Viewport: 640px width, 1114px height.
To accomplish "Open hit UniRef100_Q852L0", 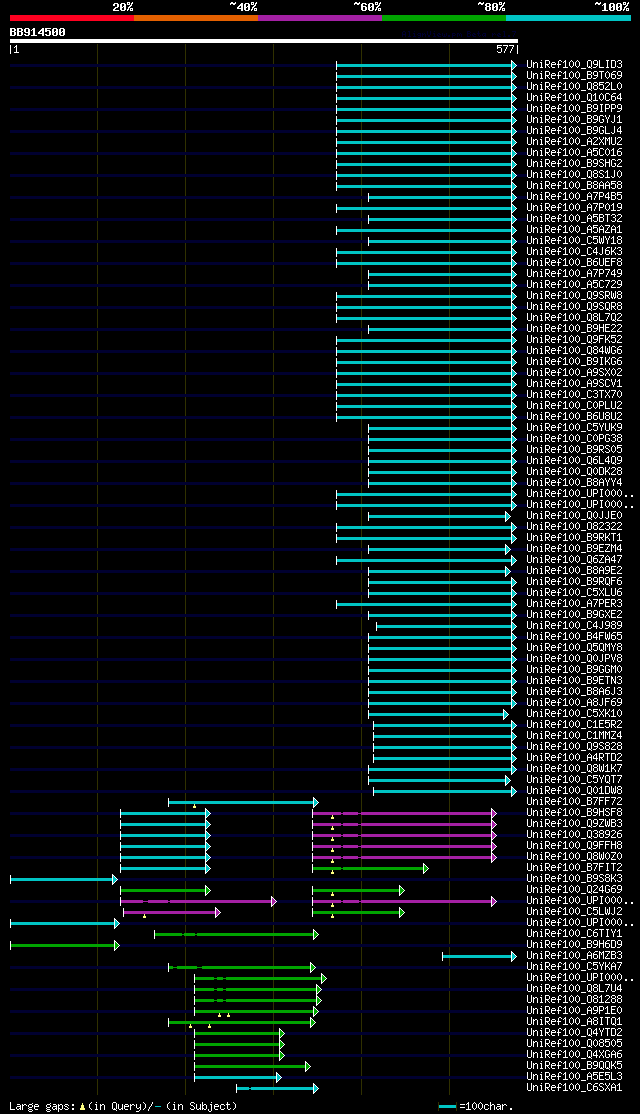I will (x=575, y=87).
